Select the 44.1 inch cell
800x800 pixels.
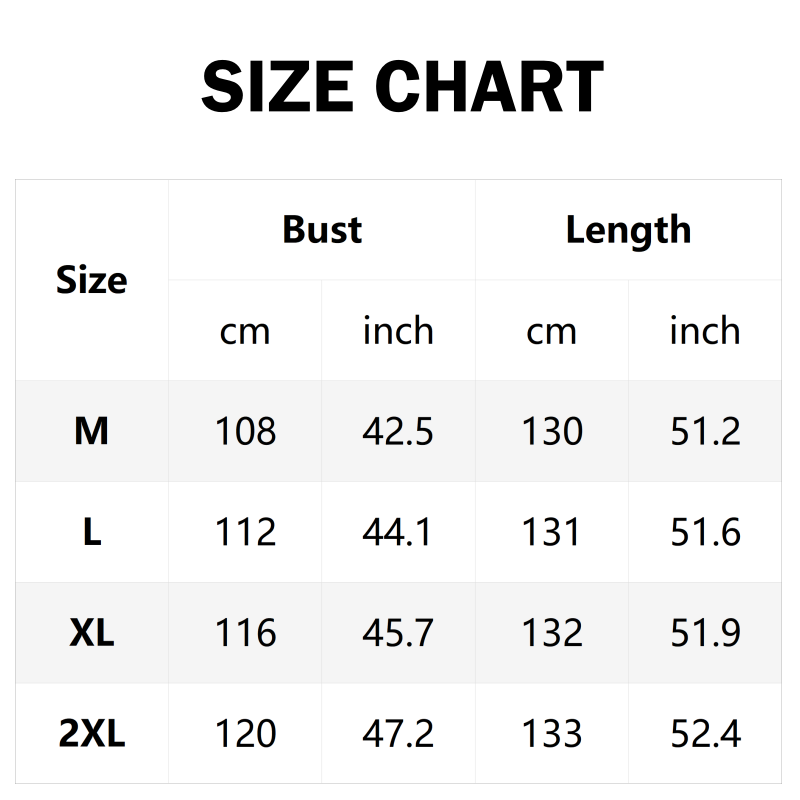[x=398, y=532]
